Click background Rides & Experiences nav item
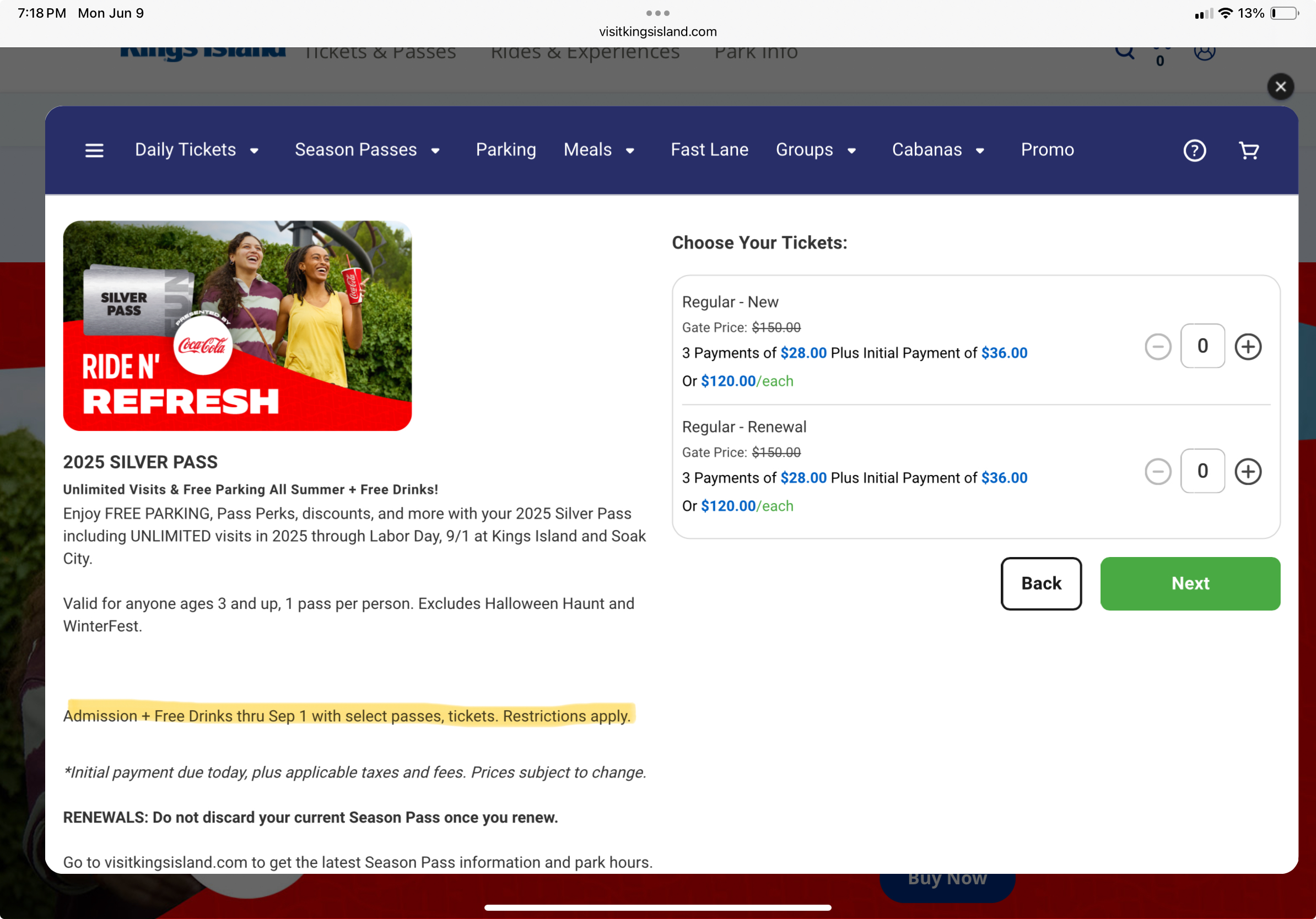The image size is (1316, 919). point(585,53)
